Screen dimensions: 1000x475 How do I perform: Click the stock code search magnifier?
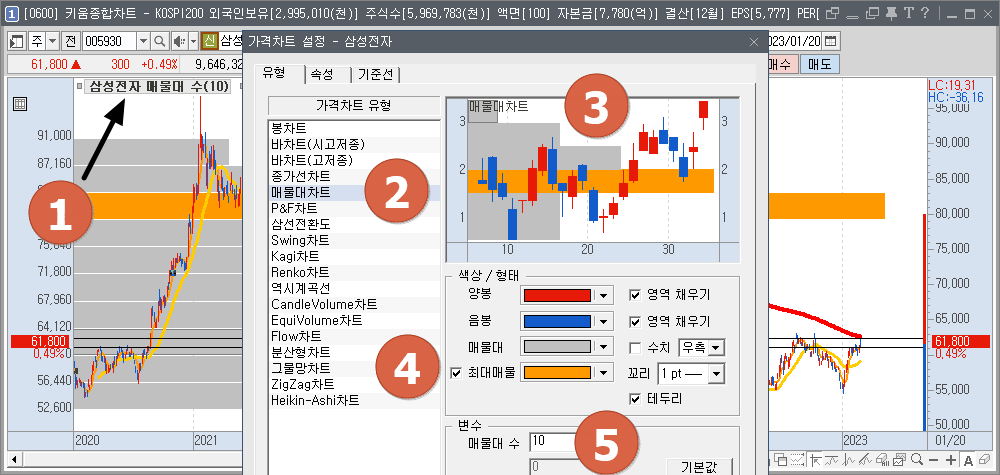pyautogui.click(x=158, y=41)
